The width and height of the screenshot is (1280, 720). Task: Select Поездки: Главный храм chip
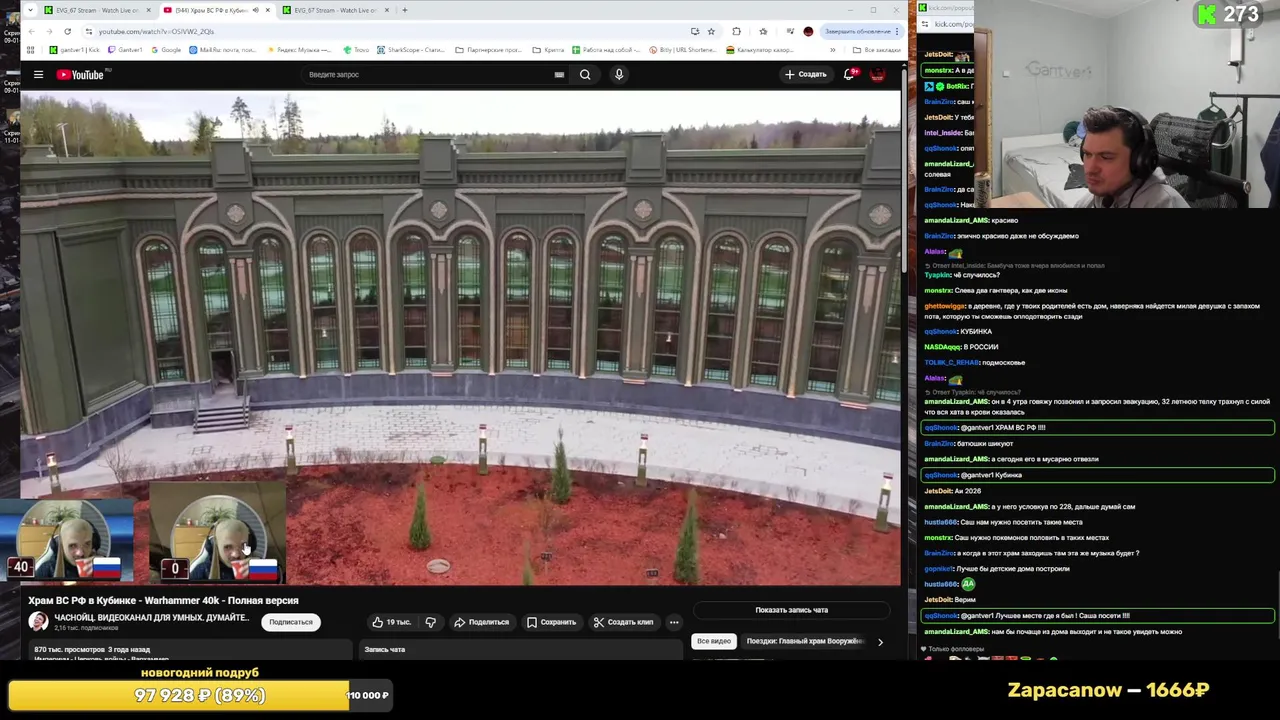pyautogui.click(x=804, y=641)
